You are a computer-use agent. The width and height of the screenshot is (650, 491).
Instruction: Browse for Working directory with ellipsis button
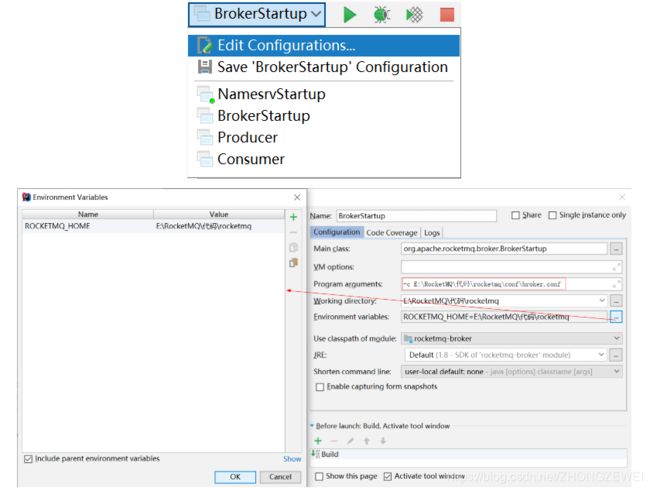616,301
